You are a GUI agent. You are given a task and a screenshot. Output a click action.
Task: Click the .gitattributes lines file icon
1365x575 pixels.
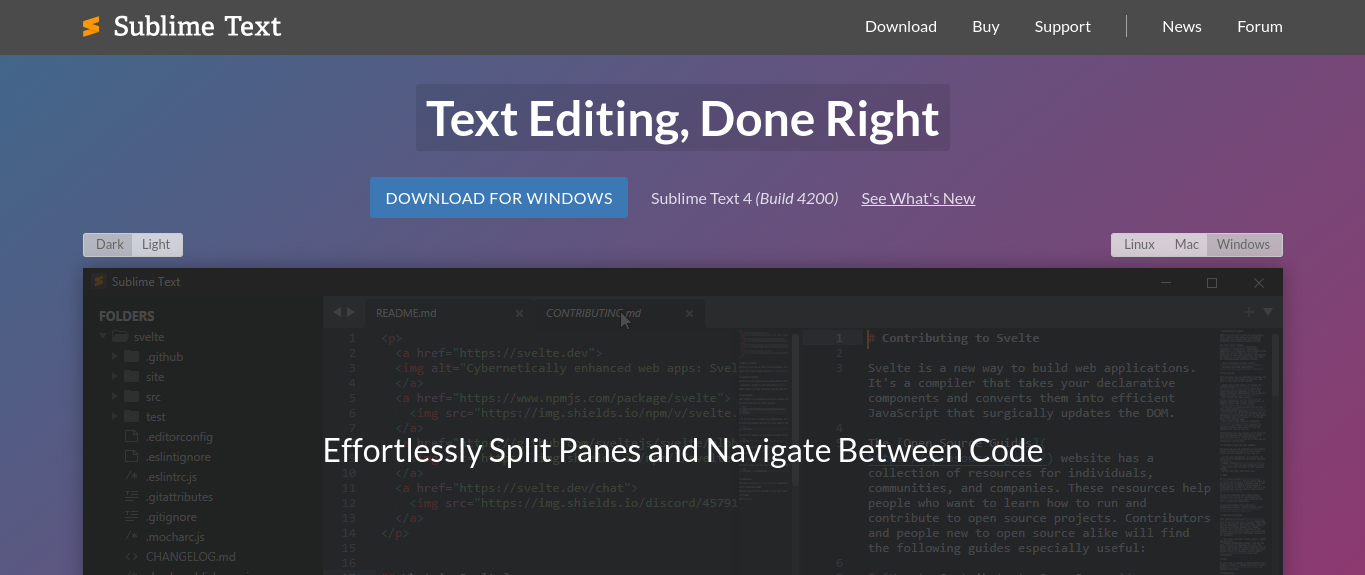[x=131, y=497]
